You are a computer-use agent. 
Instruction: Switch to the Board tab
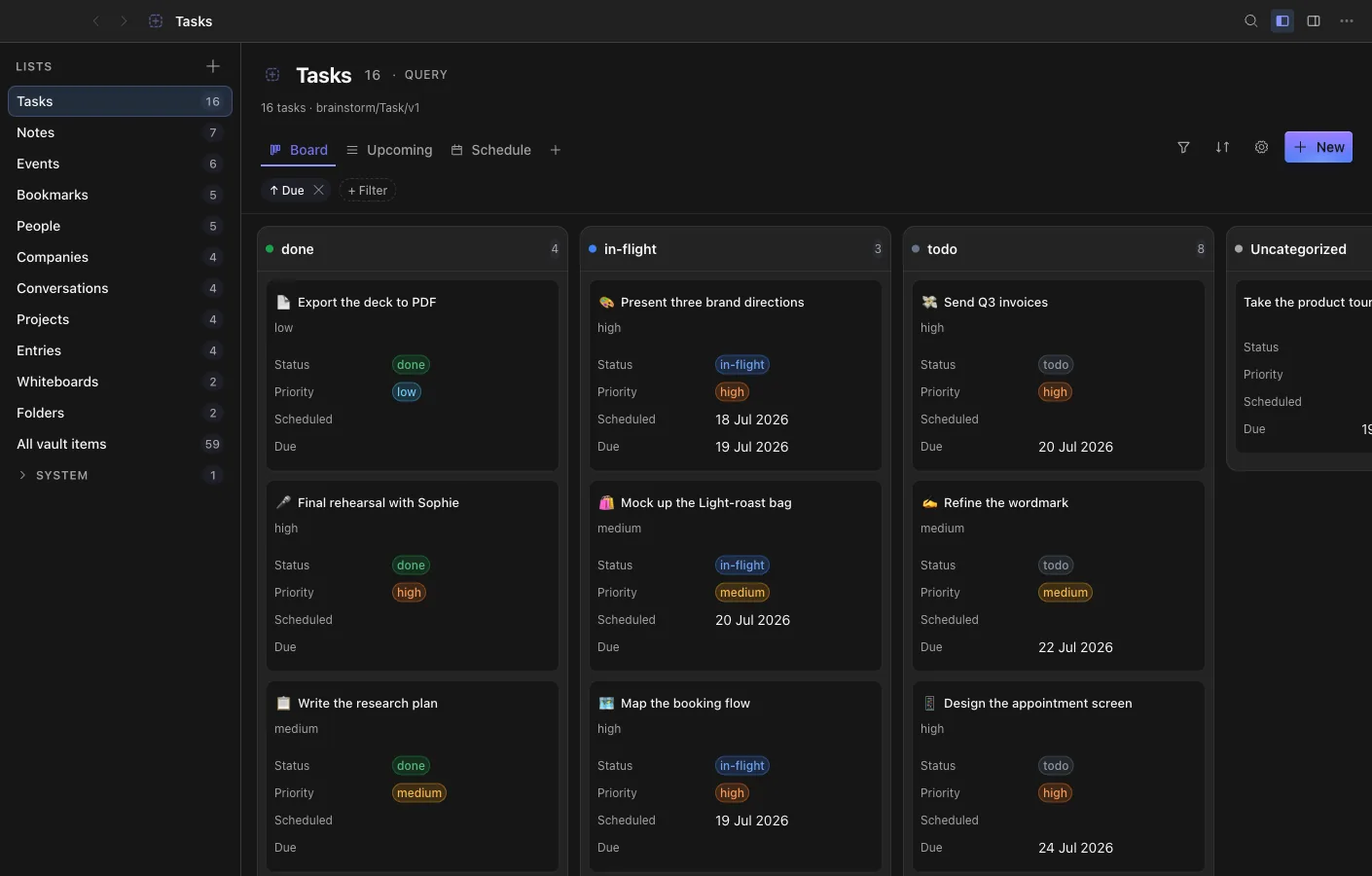click(x=298, y=150)
